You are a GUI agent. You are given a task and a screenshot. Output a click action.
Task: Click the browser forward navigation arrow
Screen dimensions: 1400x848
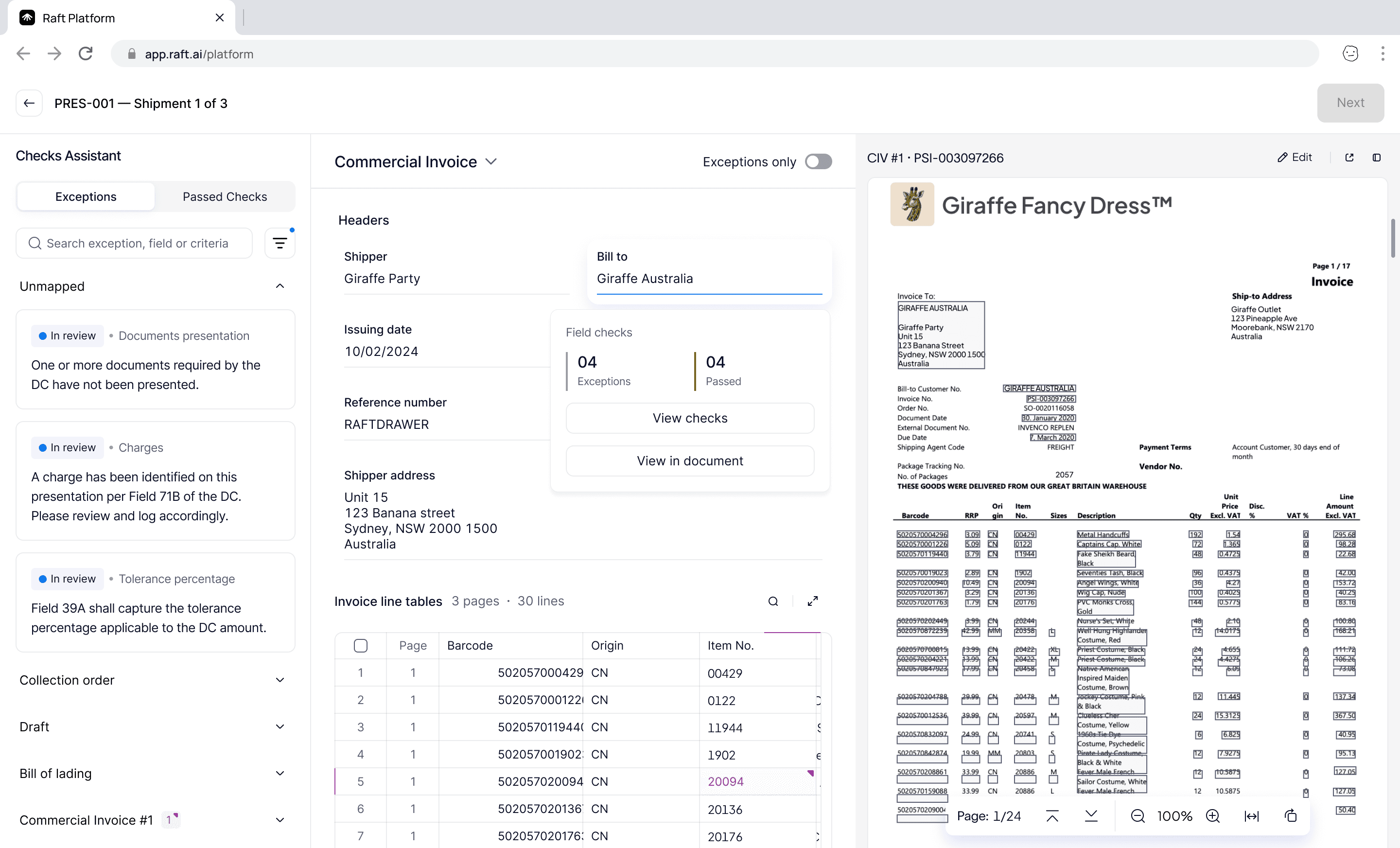click(x=54, y=54)
